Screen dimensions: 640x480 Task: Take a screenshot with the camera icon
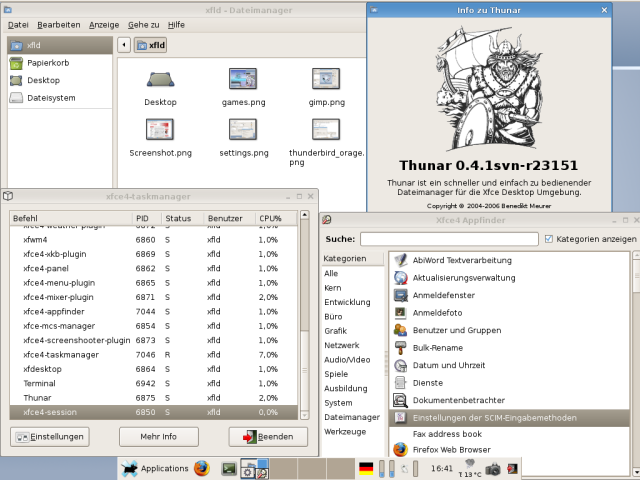coord(493,469)
